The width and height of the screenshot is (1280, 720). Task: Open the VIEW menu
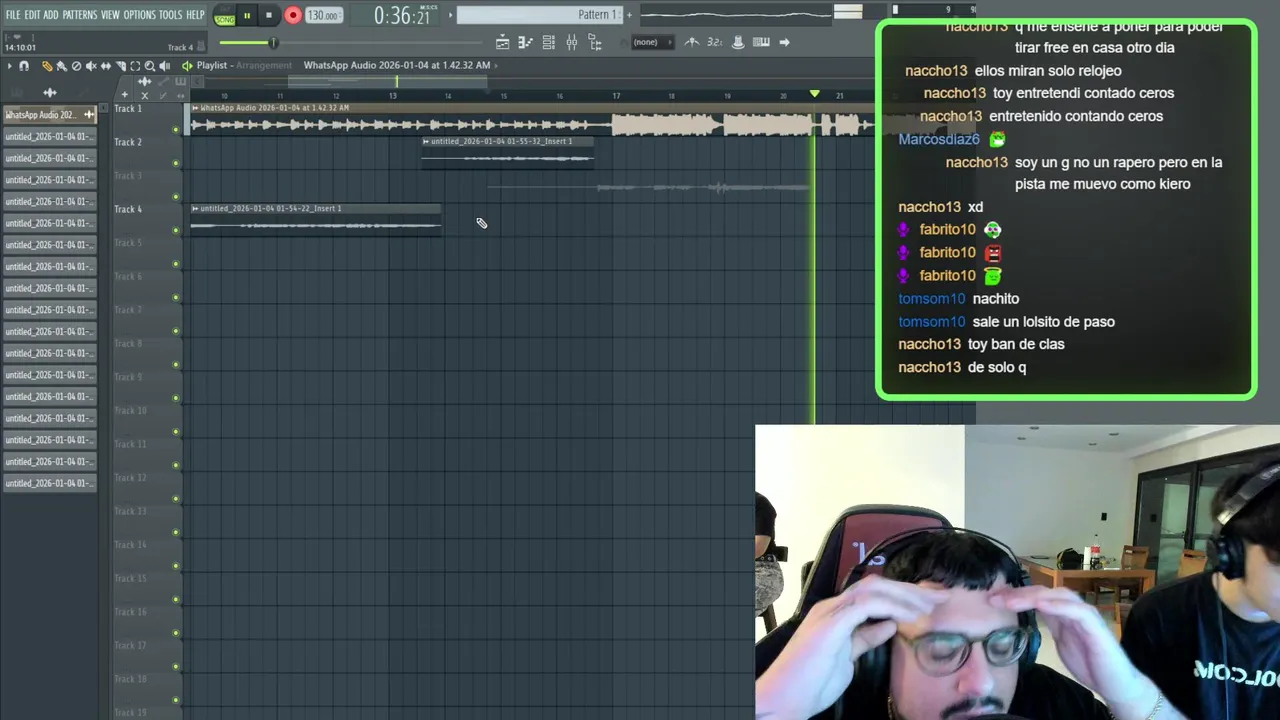pos(110,15)
